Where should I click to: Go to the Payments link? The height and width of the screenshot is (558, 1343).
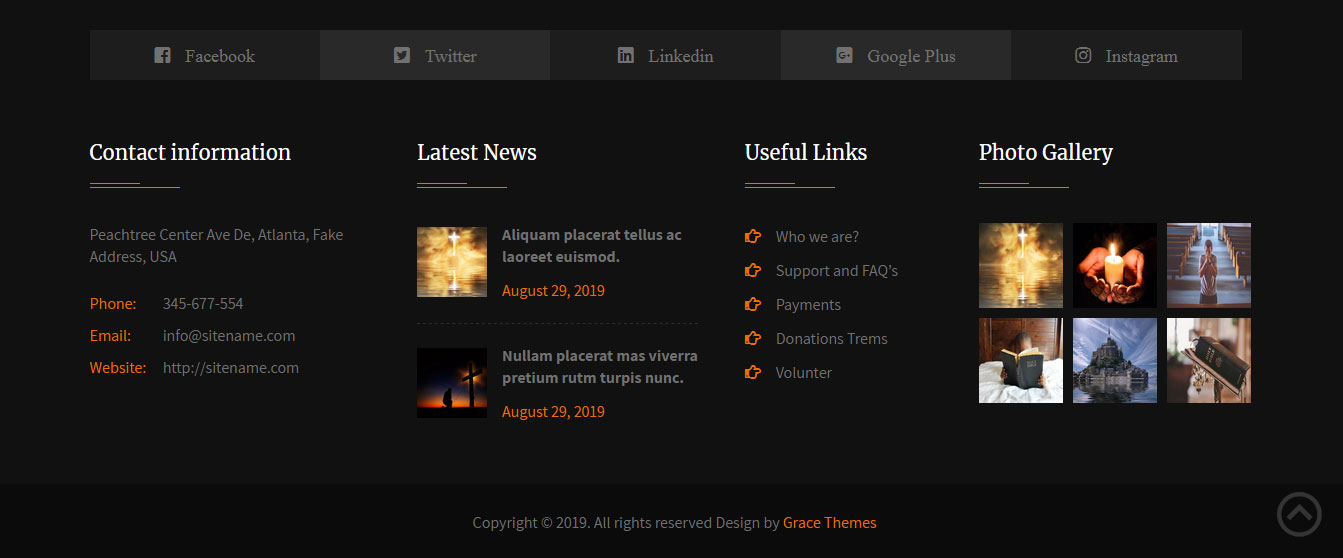[x=808, y=305]
